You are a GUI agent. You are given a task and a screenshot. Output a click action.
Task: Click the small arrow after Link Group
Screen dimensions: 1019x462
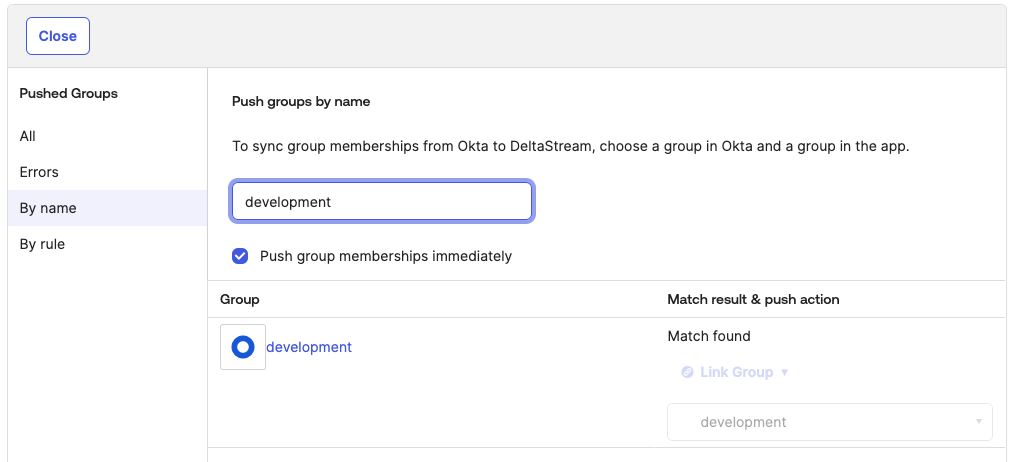785,372
